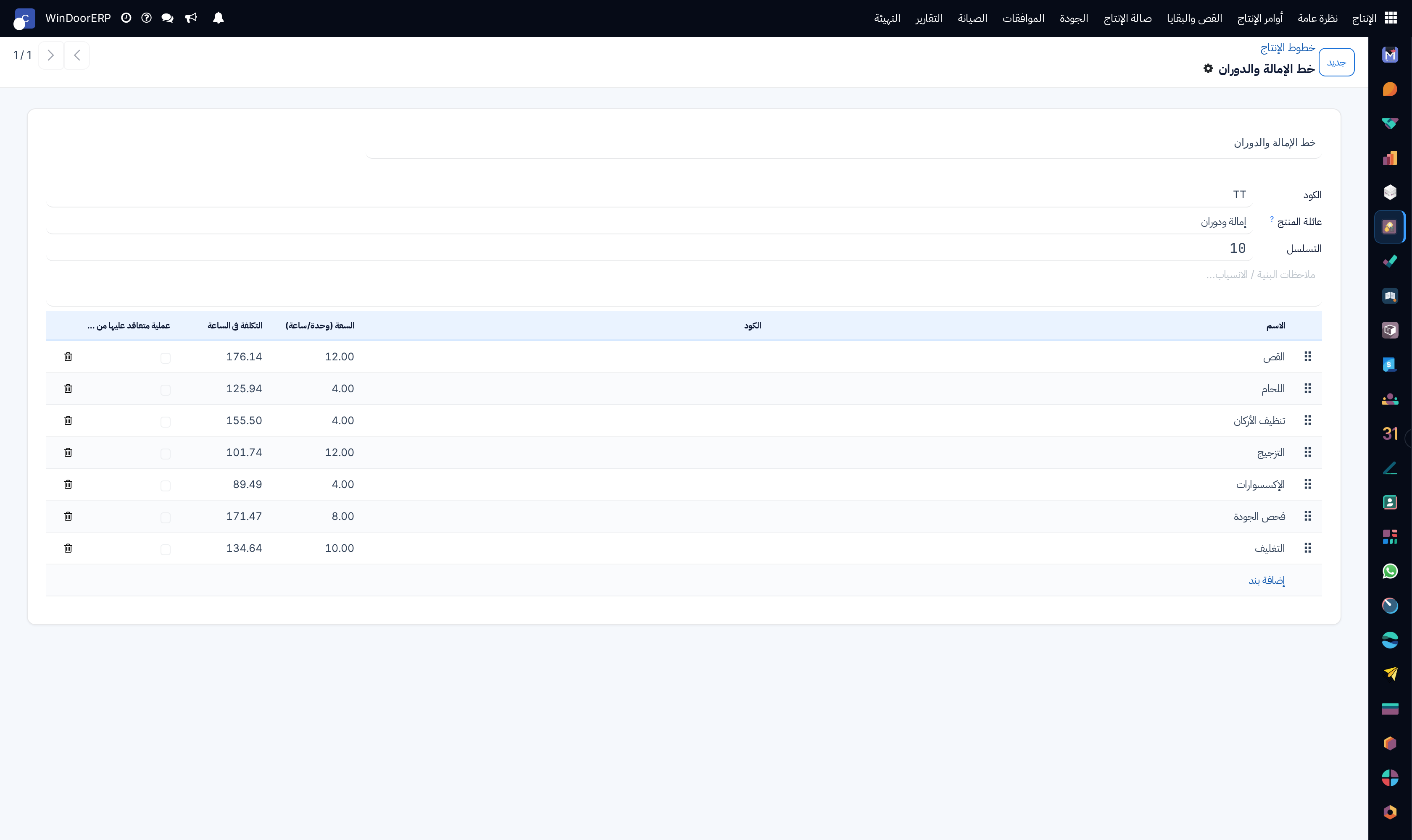Viewport: 1412px width, 840px height.
Task: Open the أوامر الإنتاج menu
Action: pyautogui.click(x=1259, y=18)
